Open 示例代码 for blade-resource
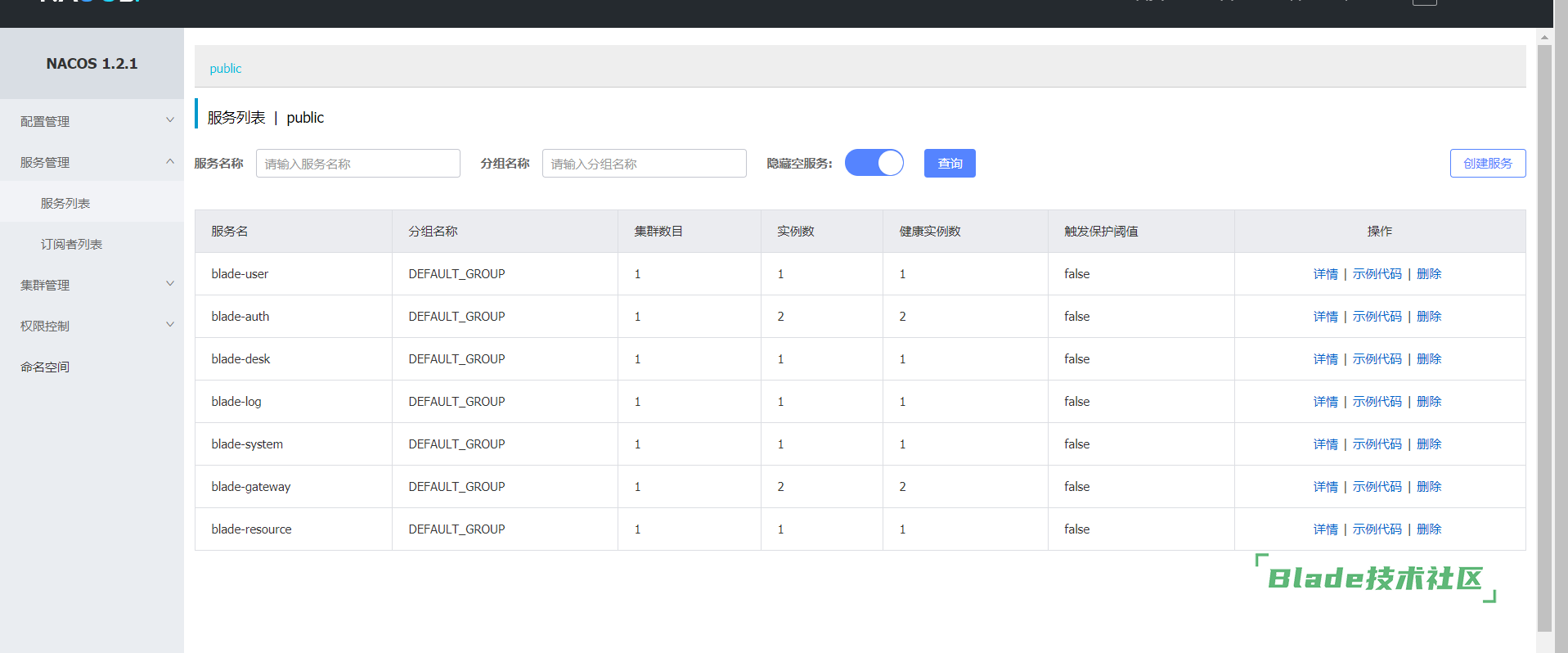 (1377, 529)
